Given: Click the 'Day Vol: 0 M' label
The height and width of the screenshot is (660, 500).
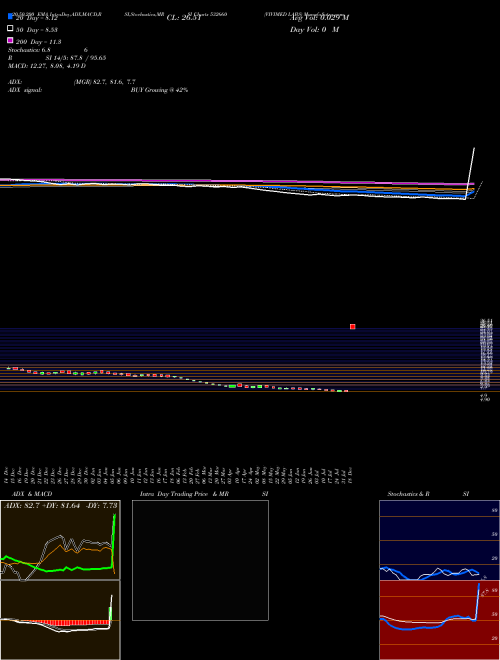Looking at the screenshot, I should click(x=314, y=30).
